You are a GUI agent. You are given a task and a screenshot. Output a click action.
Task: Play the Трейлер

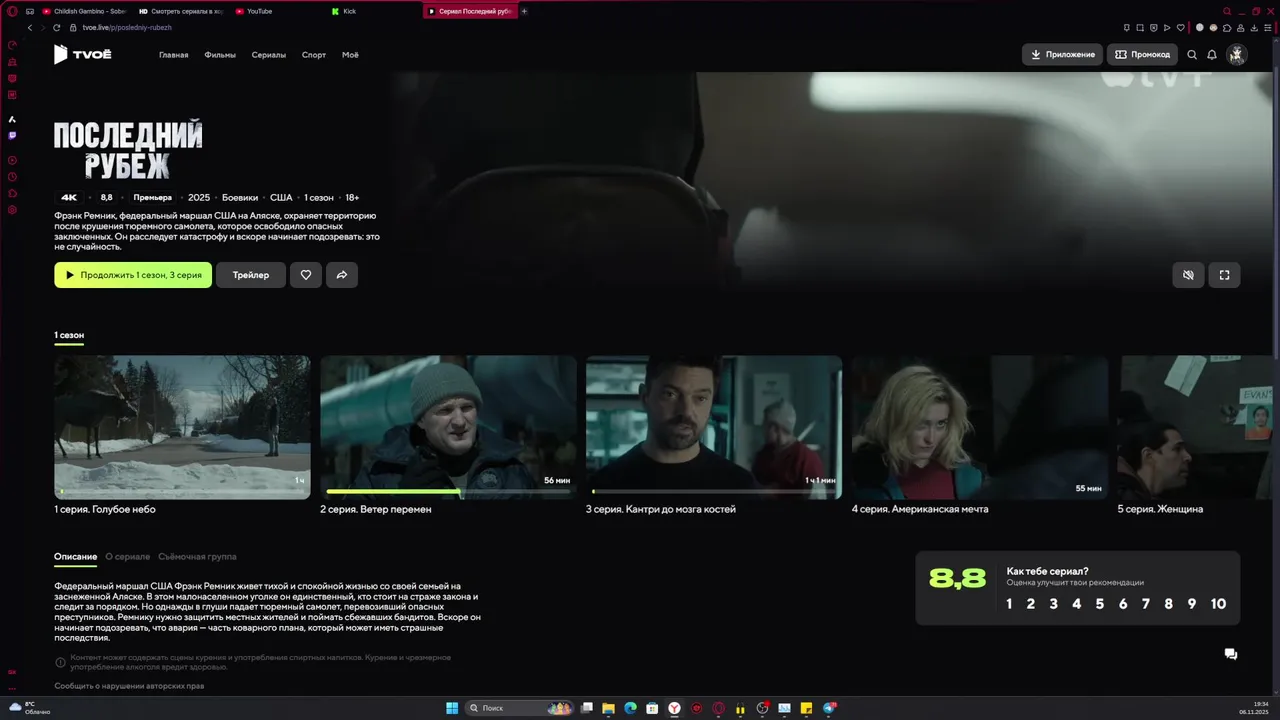[x=251, y=275]
